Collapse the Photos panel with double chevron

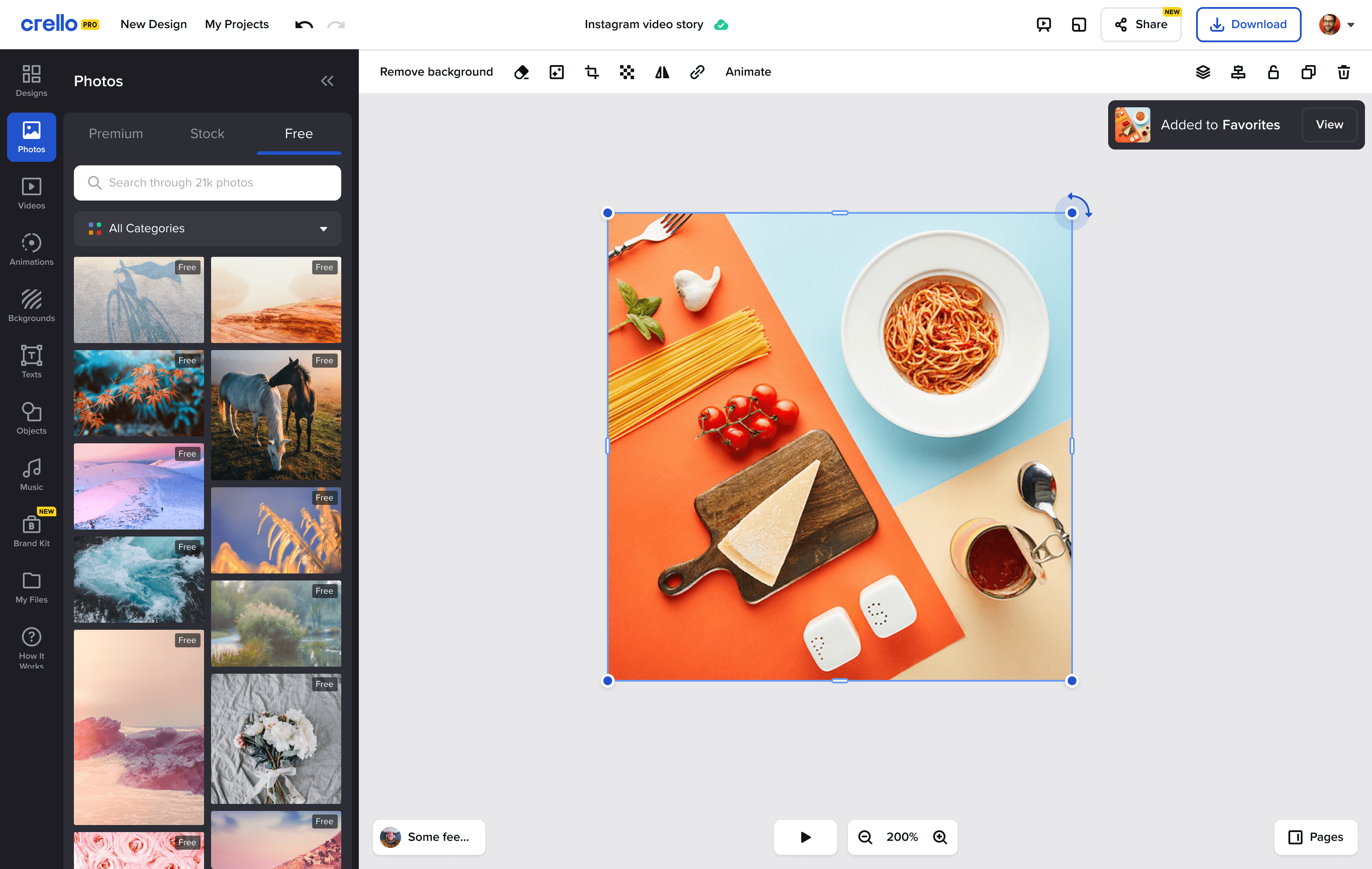click(327, 81)
